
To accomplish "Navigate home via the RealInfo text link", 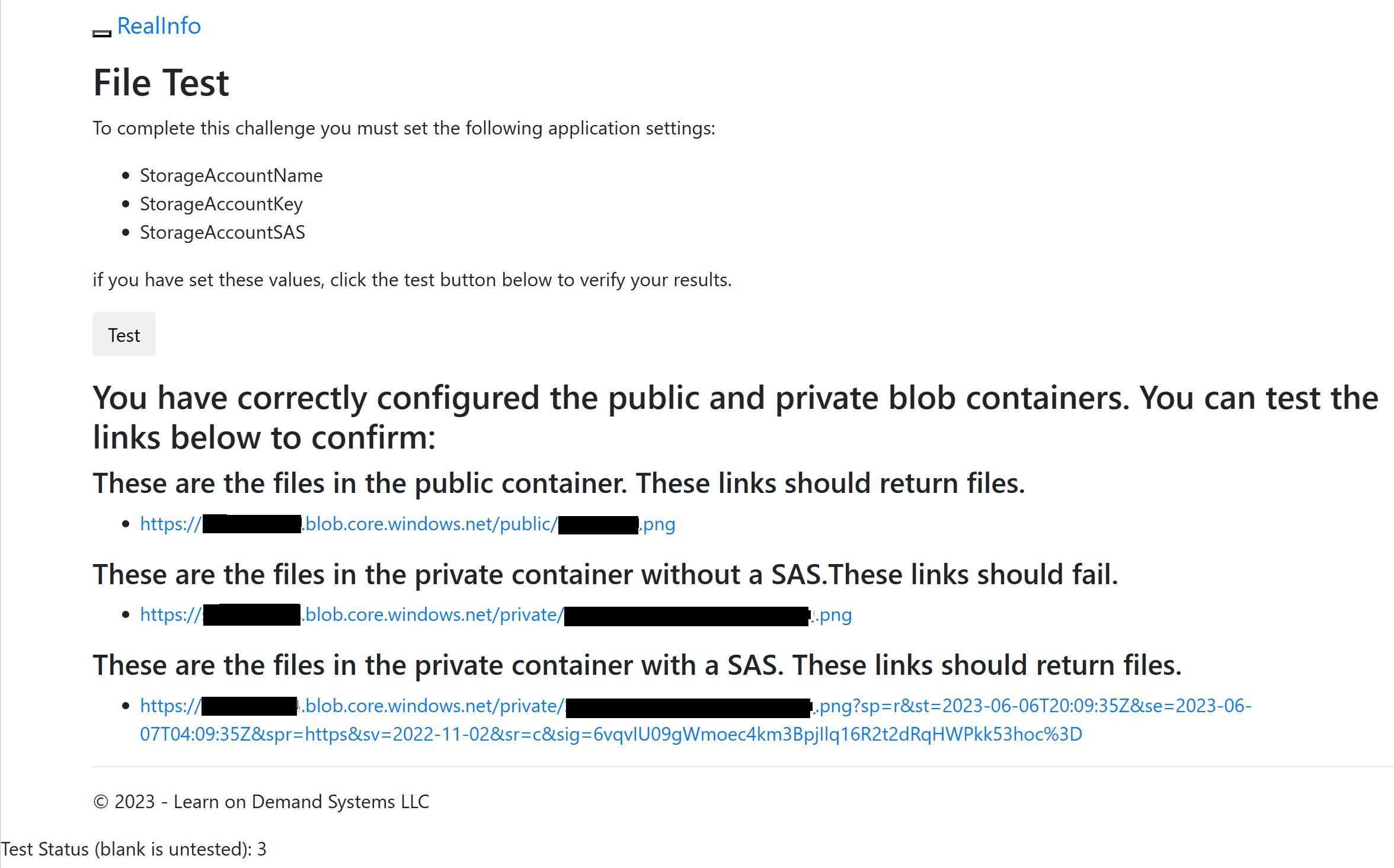I will pyautogui.click(x=158, y=26).
